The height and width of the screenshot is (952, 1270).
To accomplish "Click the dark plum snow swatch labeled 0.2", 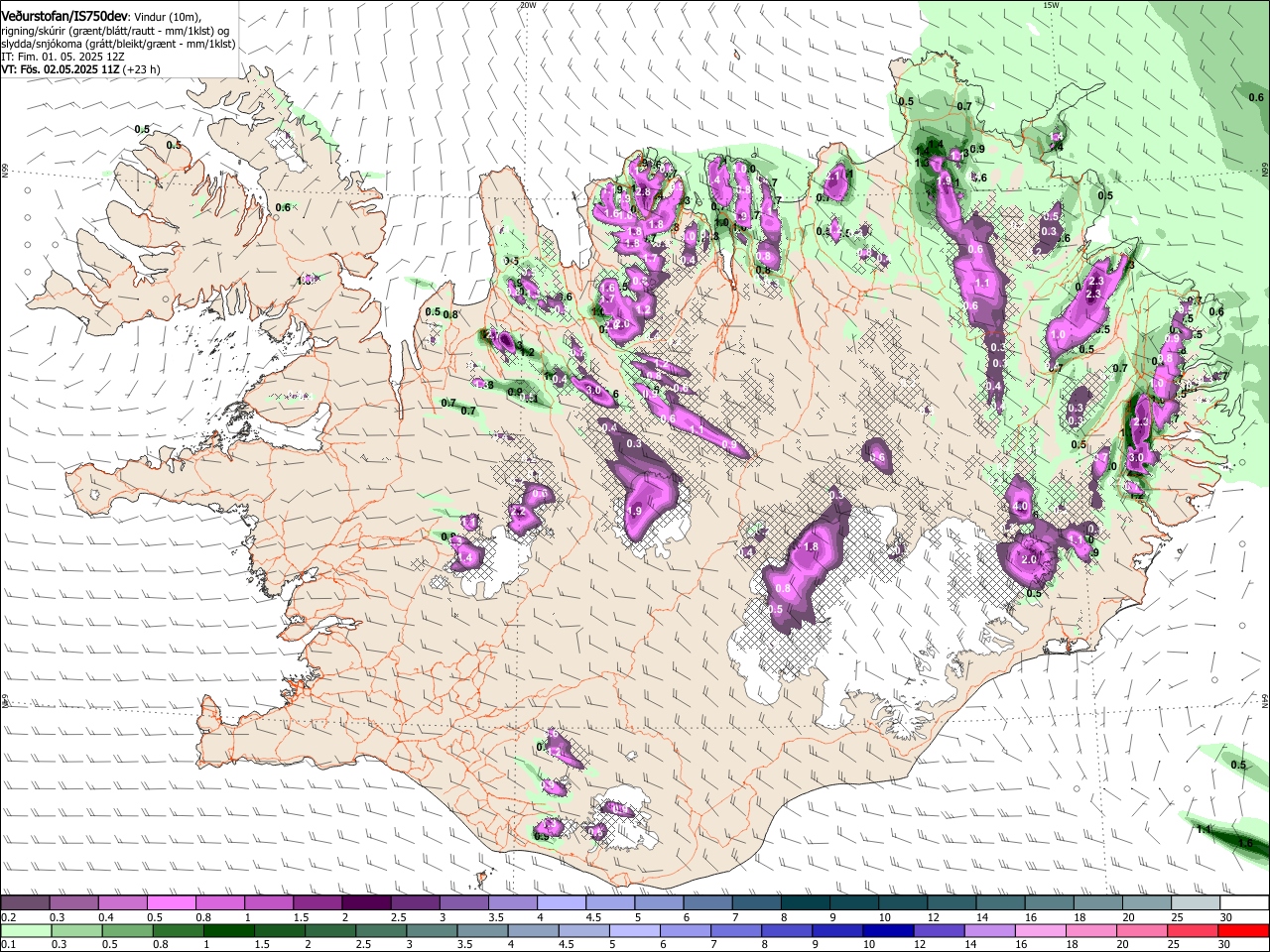I will coord(24,903).
